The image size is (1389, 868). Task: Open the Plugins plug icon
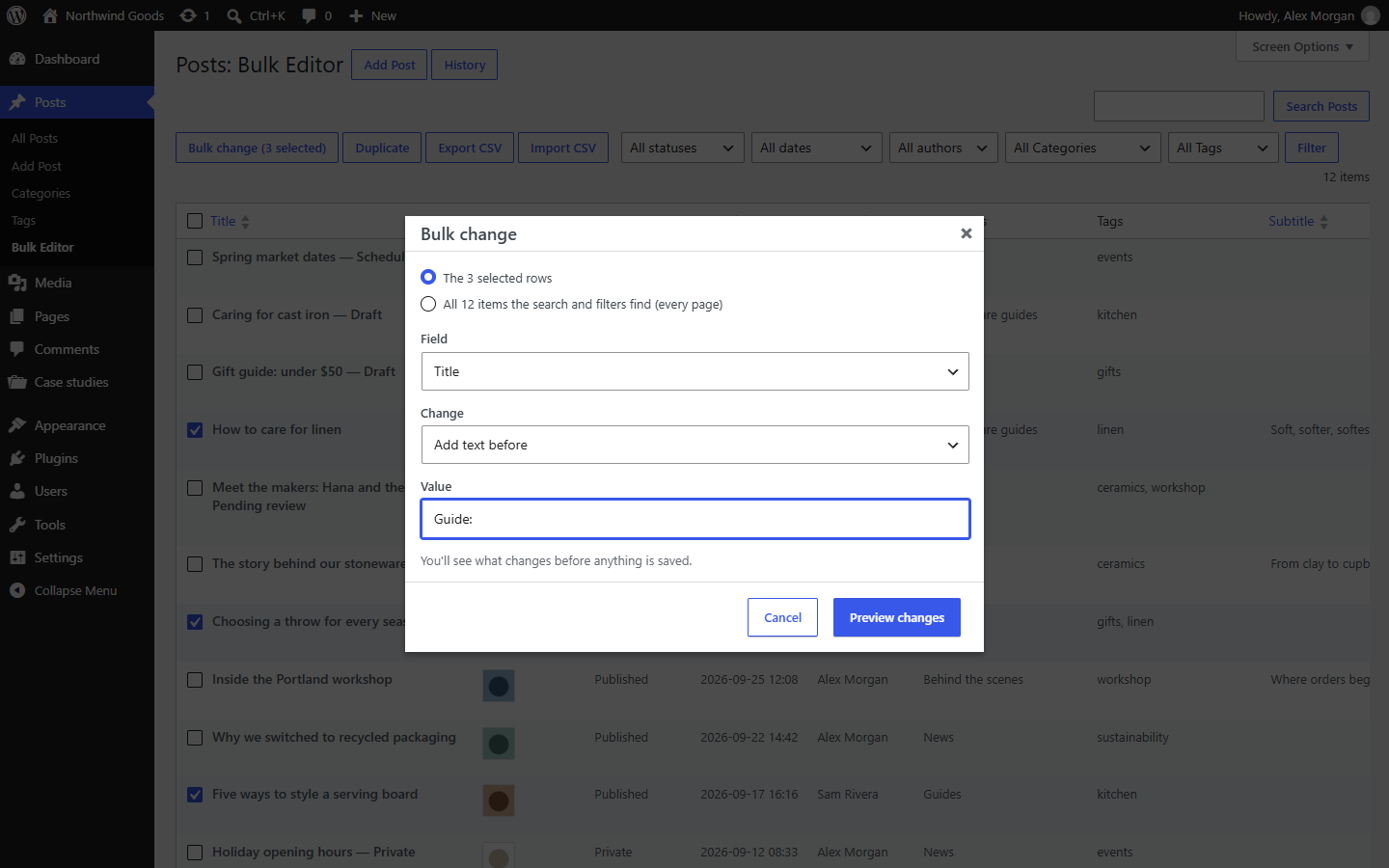(17, 458)
